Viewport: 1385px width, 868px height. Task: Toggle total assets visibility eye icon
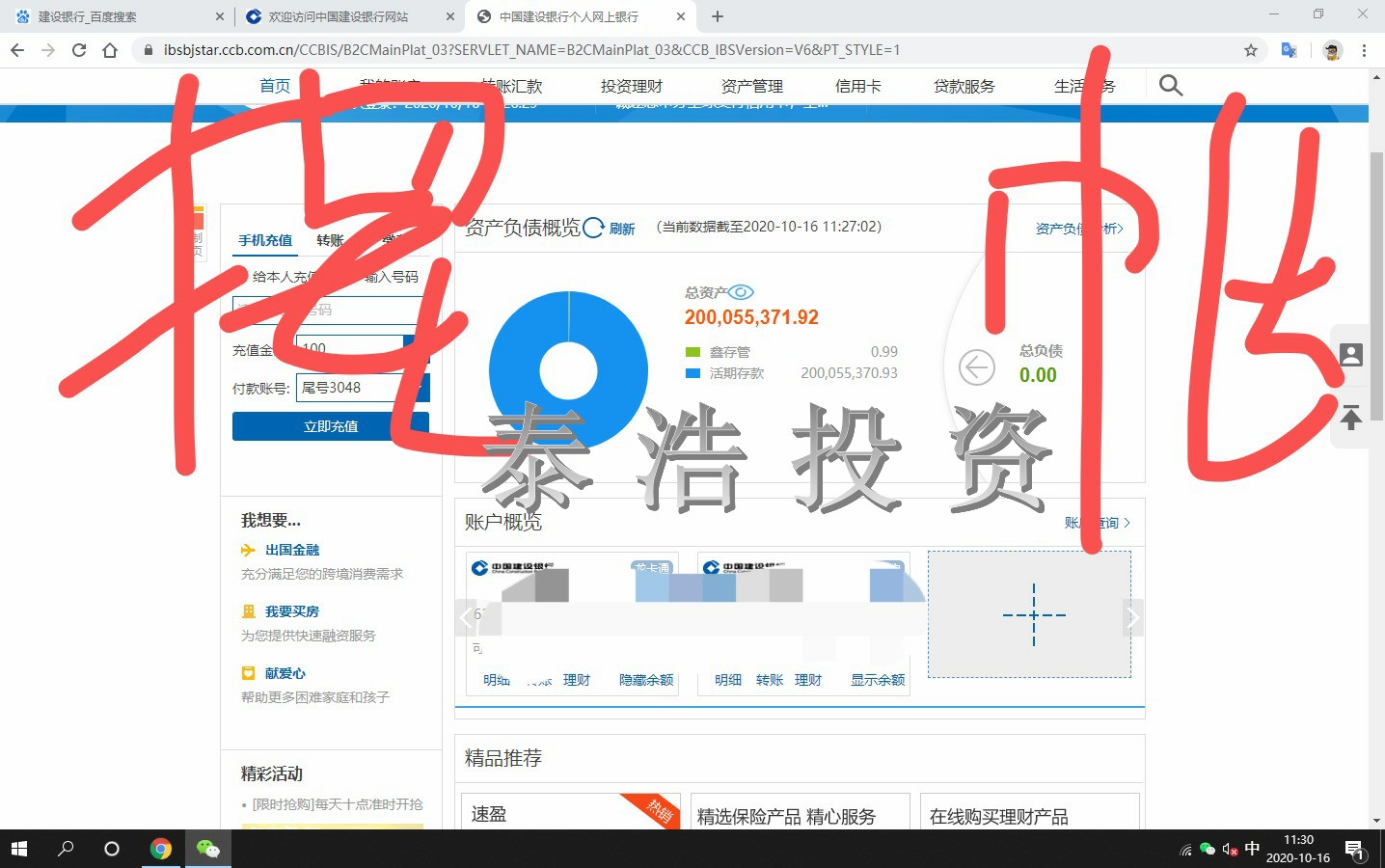(x=741, y=292)
